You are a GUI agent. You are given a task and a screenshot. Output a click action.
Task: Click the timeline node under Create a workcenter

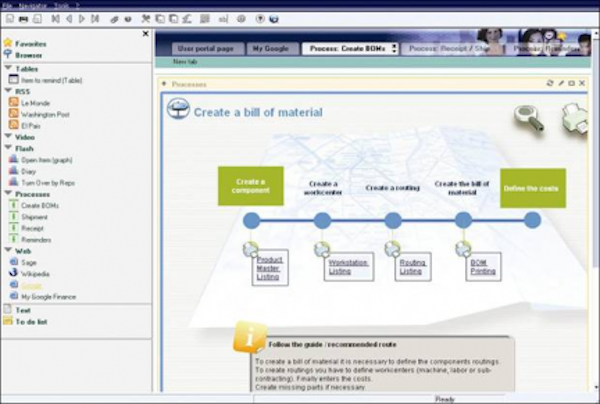point(322,221)
